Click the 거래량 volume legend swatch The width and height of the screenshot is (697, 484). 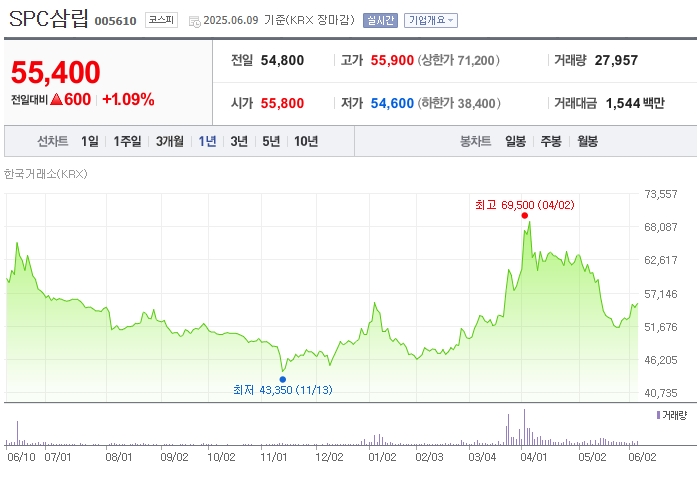(x=658, y=415)
